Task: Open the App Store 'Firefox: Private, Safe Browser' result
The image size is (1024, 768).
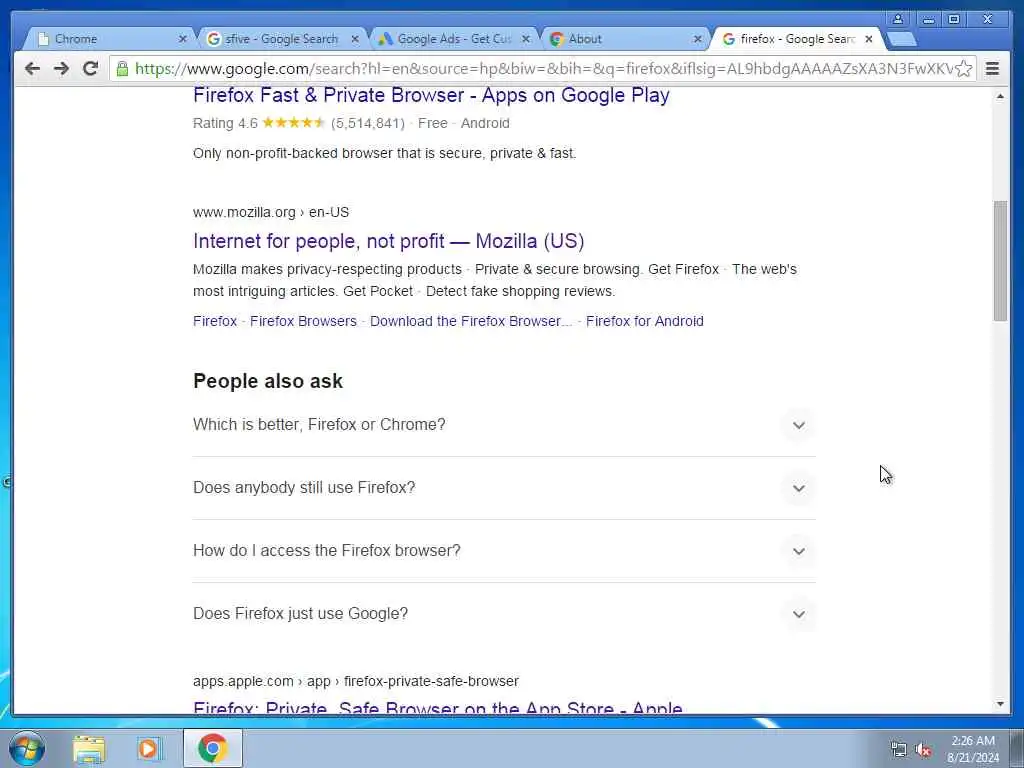Action: coord(438,708)
